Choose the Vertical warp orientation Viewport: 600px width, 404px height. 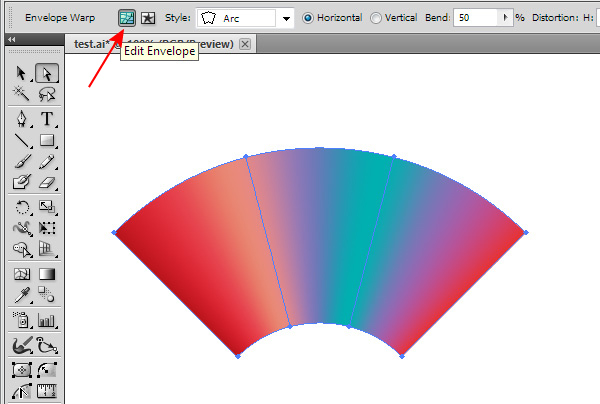pyautogui.click(x=394, y=18)
